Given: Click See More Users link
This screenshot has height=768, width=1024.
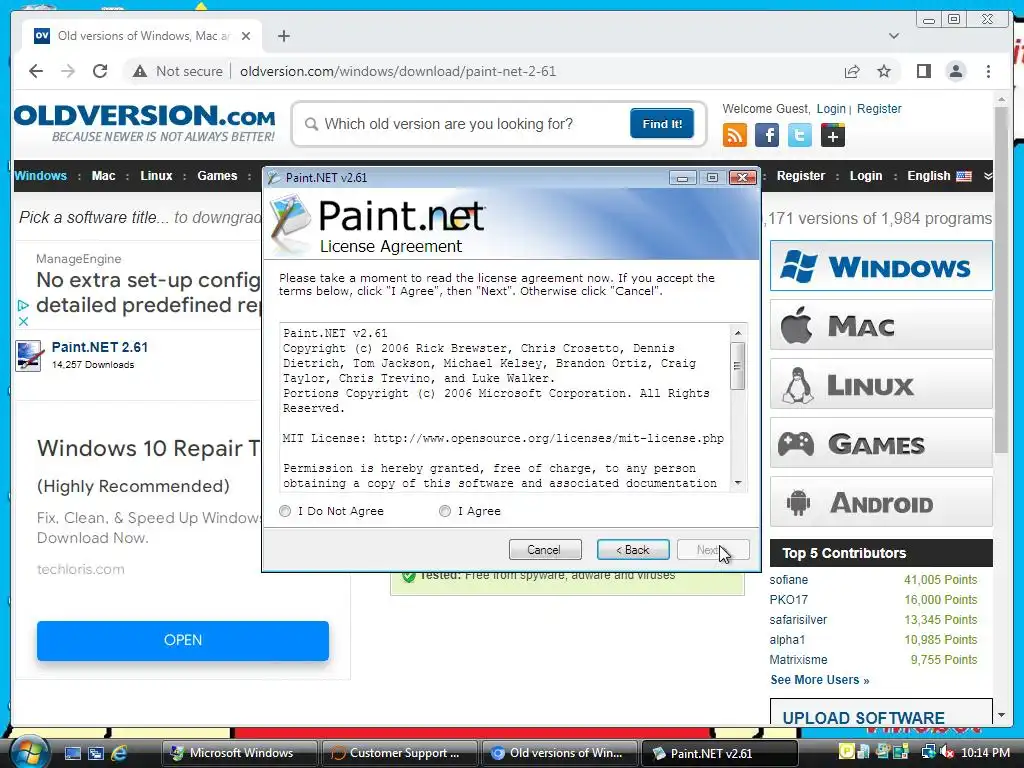Looking at the screenshot, I should click(820, 680).
